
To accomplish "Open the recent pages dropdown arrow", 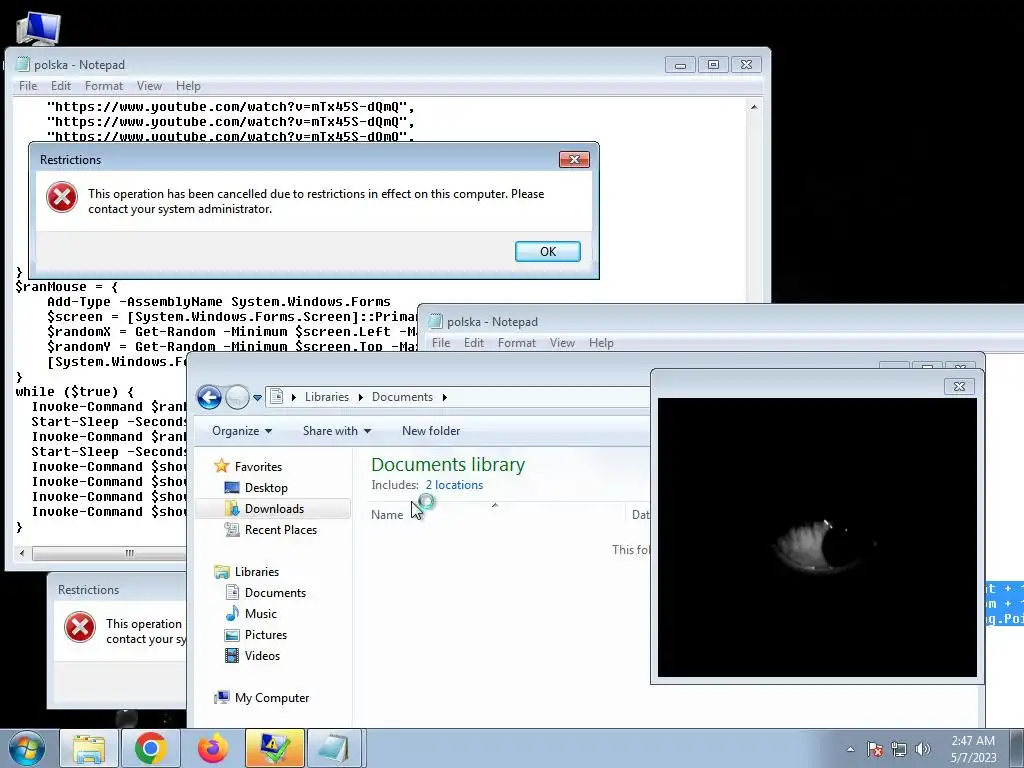I will [x=257, y=397].
